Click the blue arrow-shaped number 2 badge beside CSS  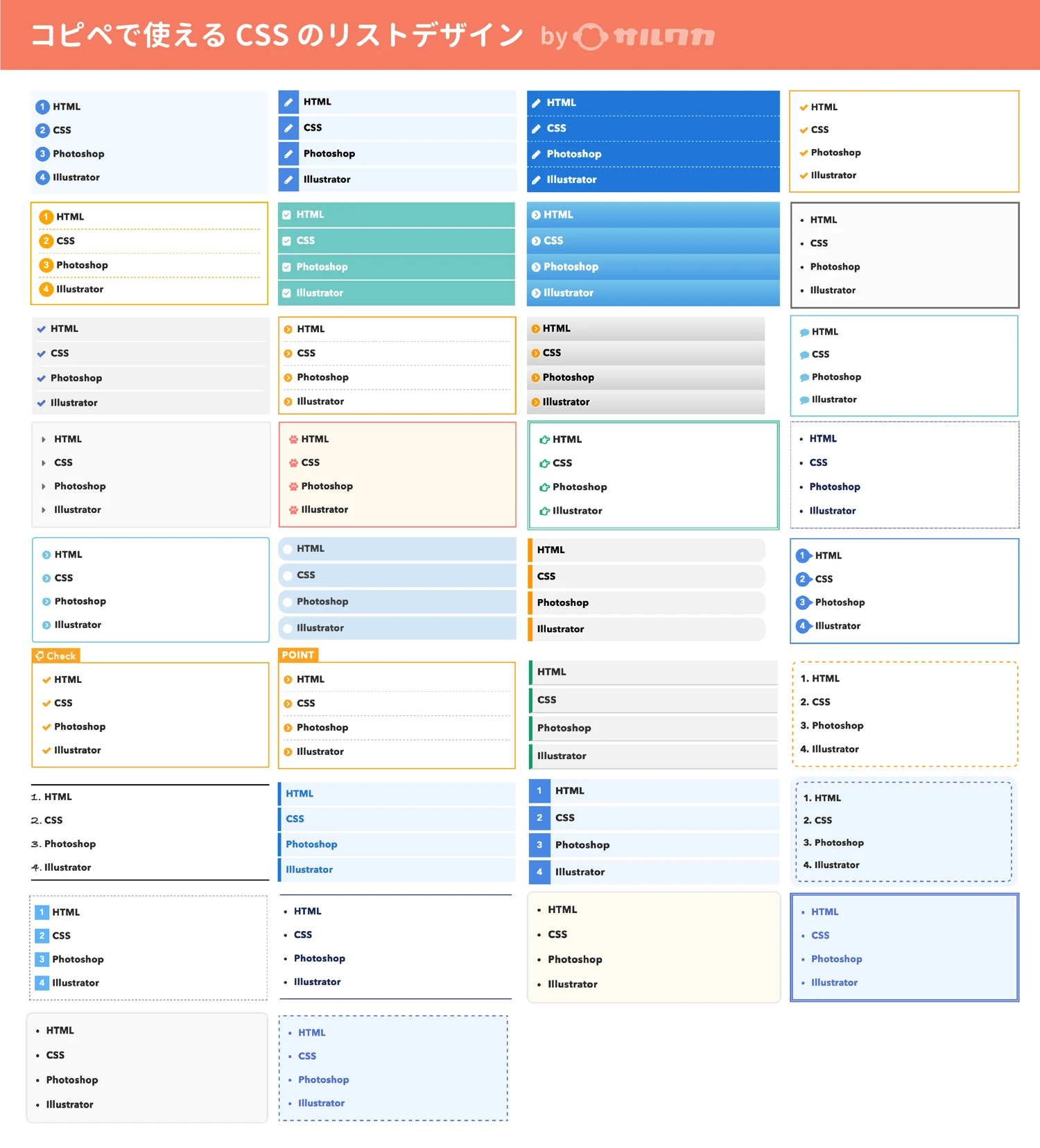pos(803,579)
